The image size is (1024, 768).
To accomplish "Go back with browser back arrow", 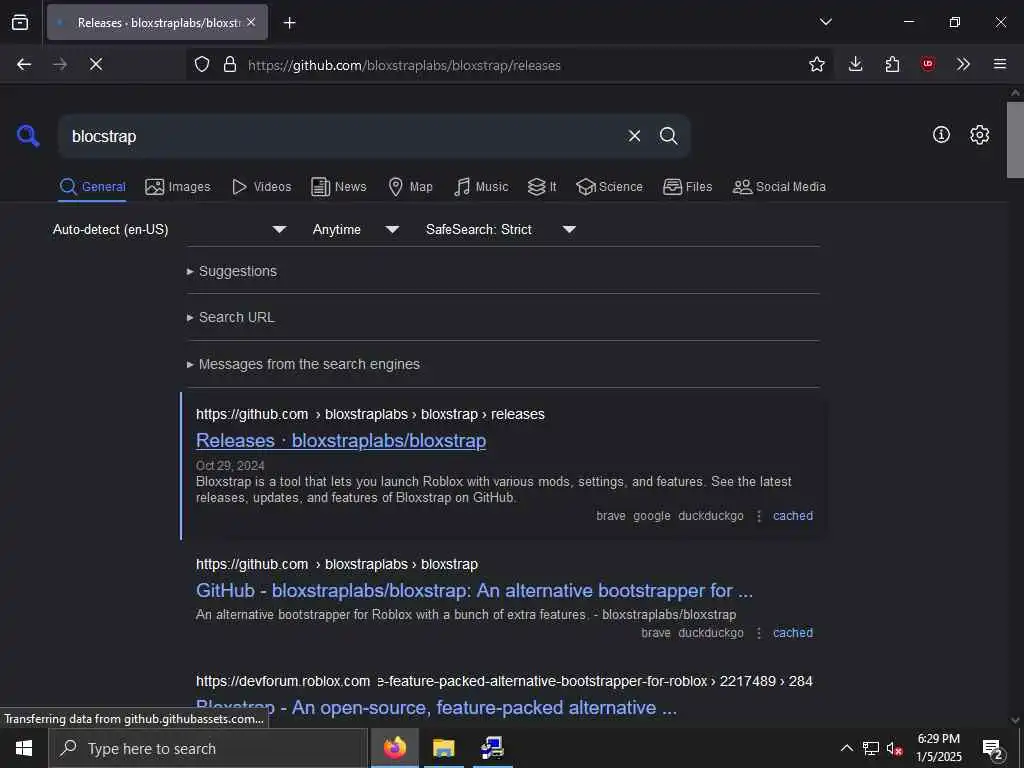I will pyautogui.click(x=24, y=64).
